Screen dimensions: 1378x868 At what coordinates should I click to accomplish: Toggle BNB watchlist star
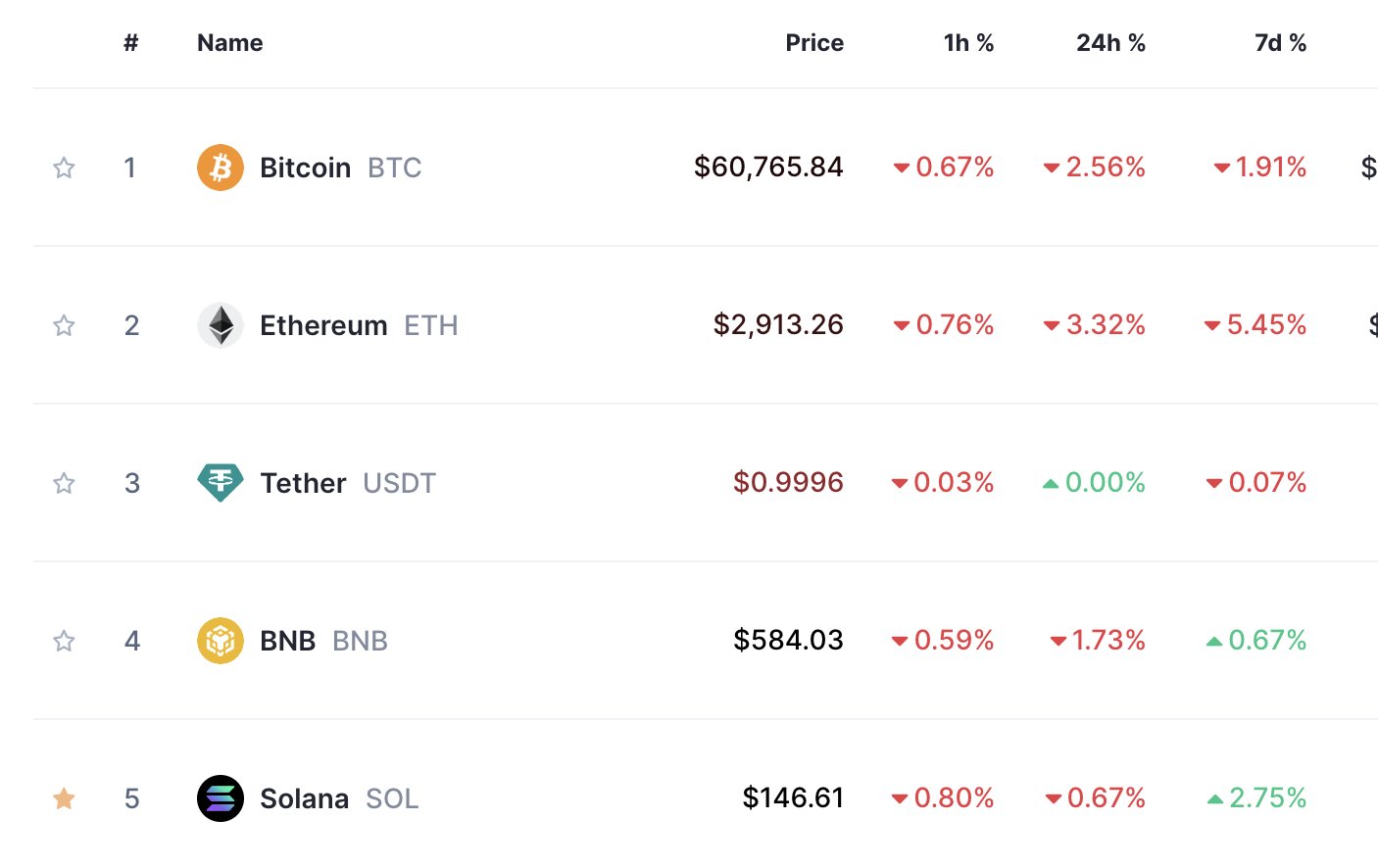click(64, 641)
